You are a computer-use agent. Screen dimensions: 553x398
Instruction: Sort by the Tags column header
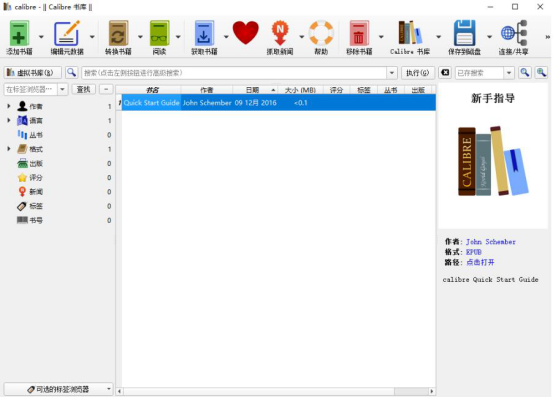pos(364,90)
